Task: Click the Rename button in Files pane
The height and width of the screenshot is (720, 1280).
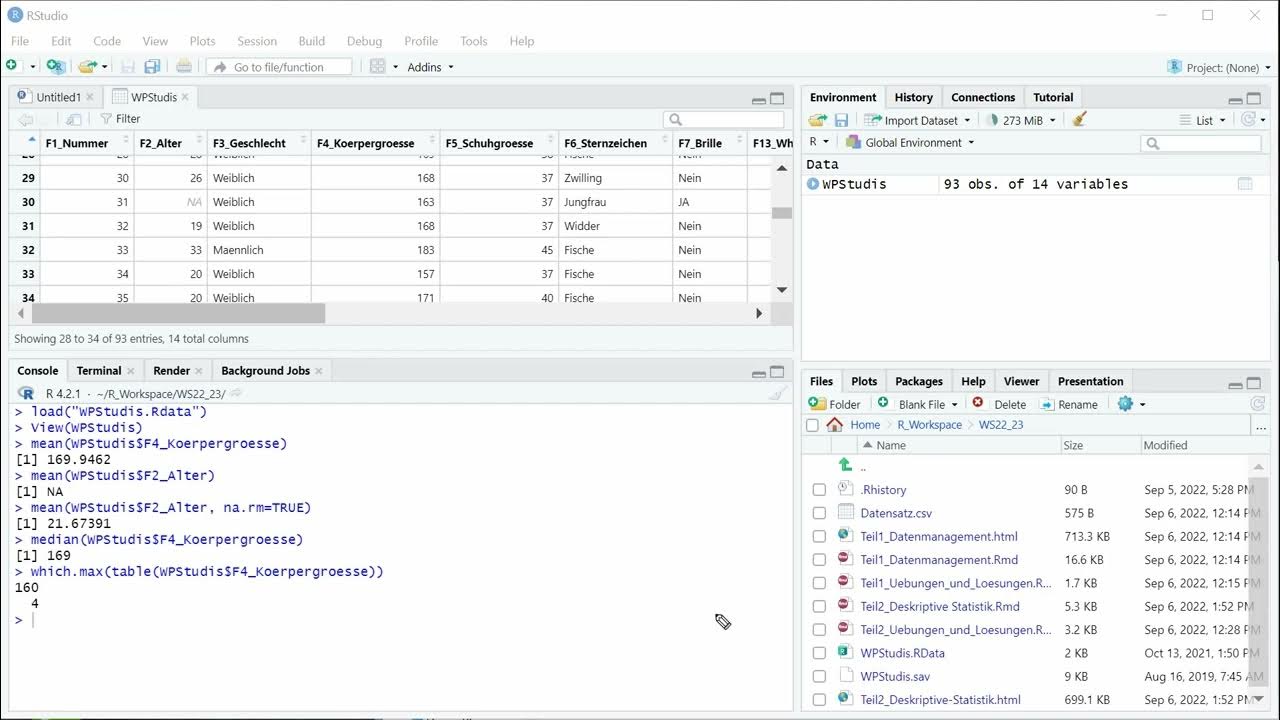Action: click(1068, 404)
